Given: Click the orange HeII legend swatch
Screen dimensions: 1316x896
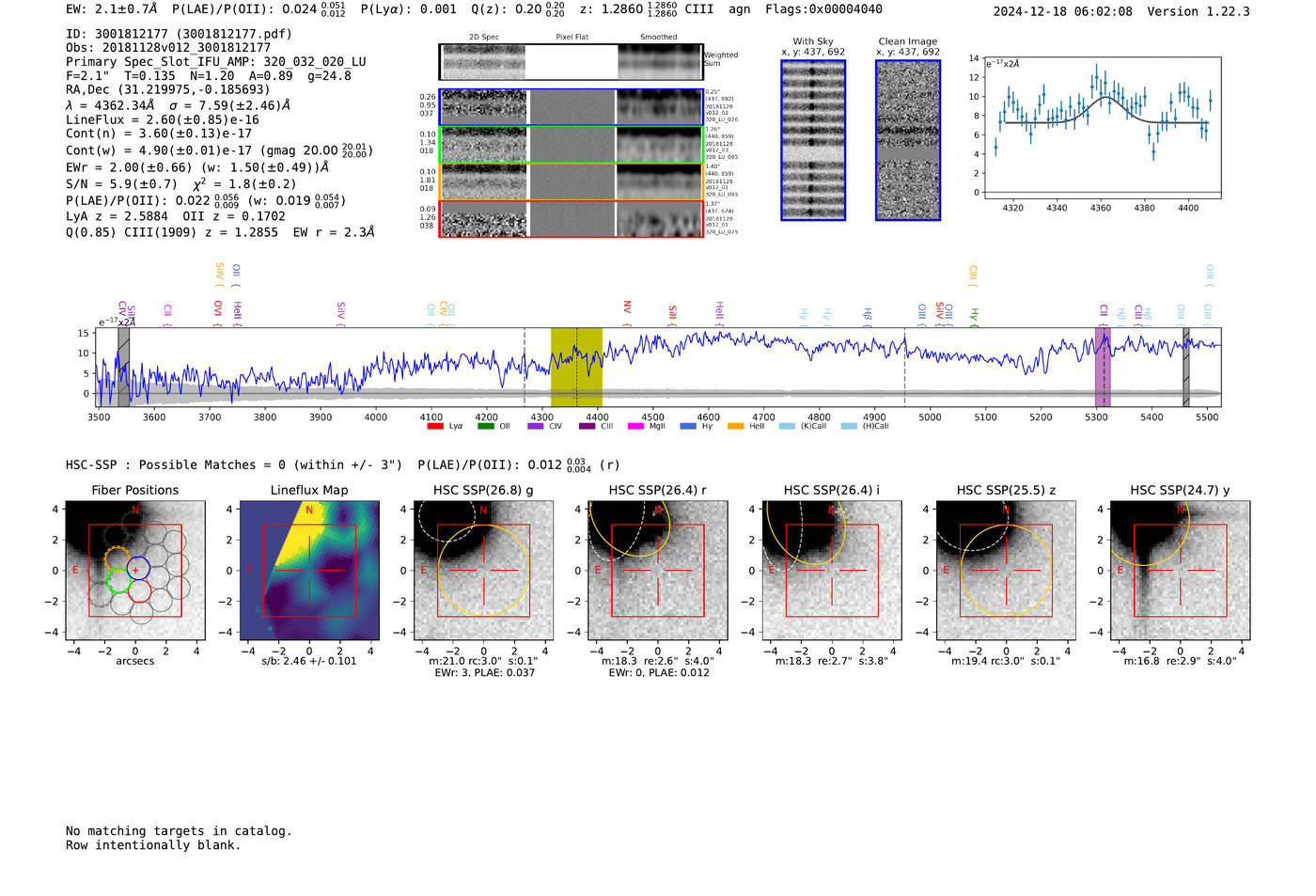Looking at the screenshot, I should [x=735, y=427].
